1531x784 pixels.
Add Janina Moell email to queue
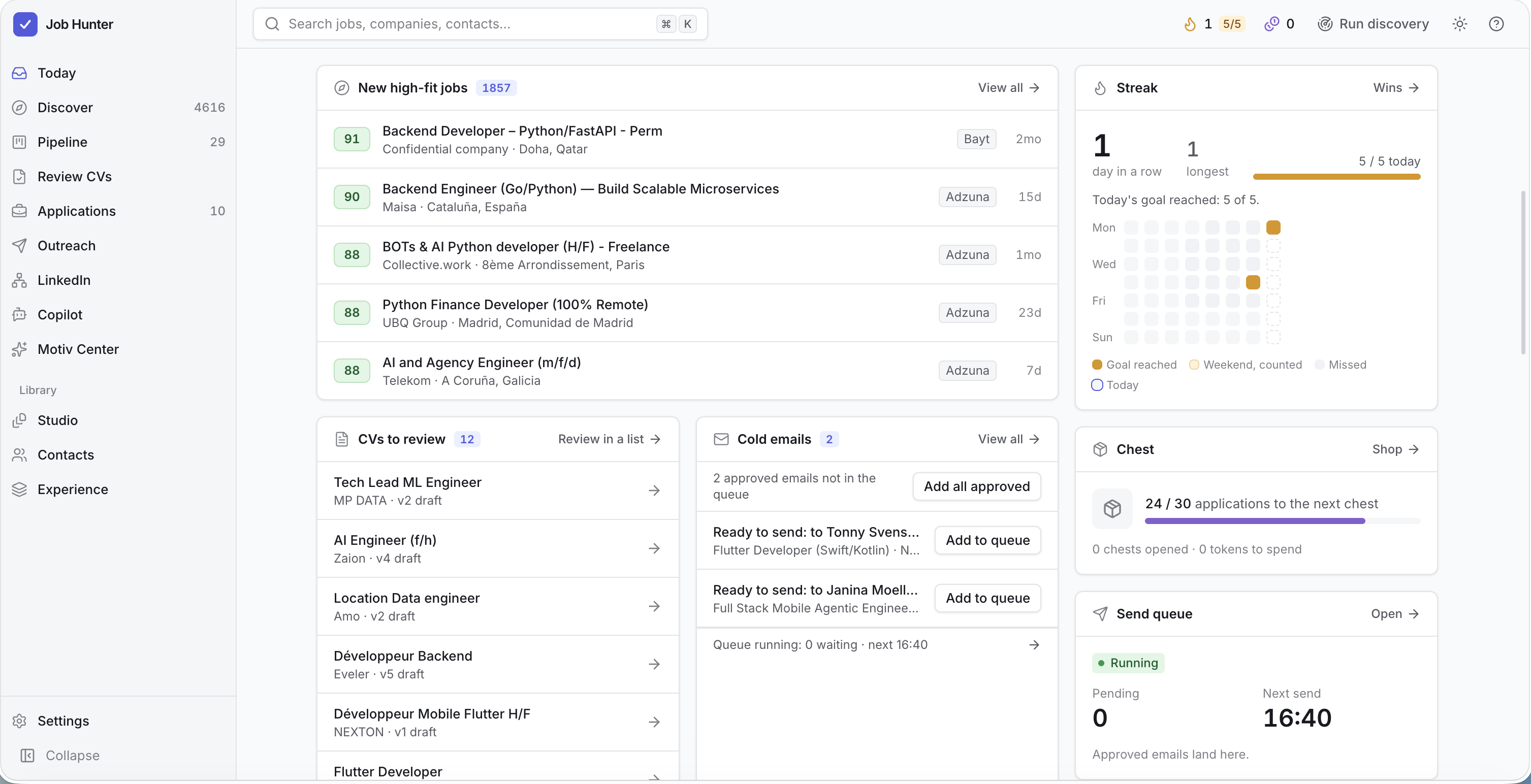(x=987, y=598)
